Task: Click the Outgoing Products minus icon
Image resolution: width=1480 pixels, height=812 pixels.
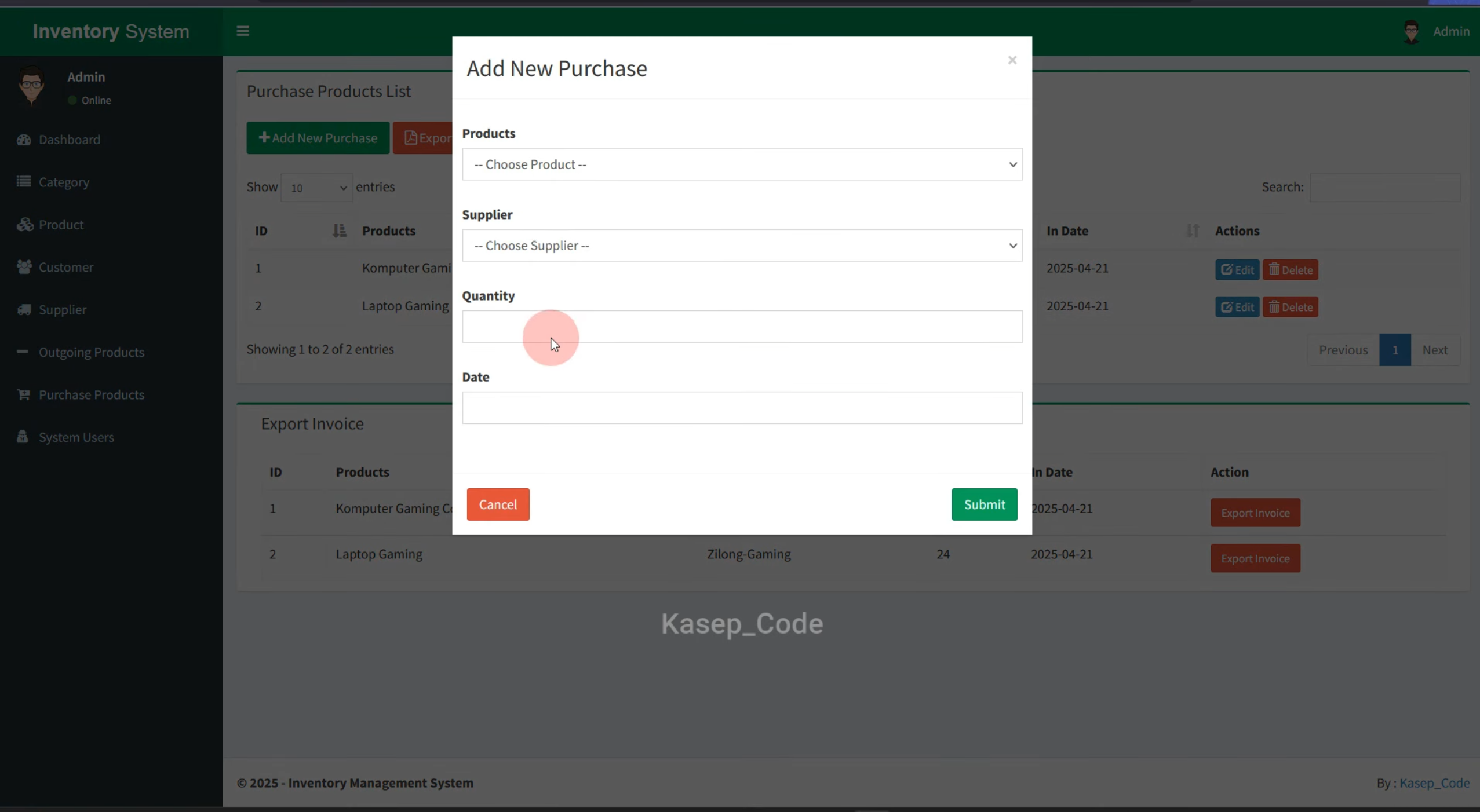Action: click(x=23, y=352)
